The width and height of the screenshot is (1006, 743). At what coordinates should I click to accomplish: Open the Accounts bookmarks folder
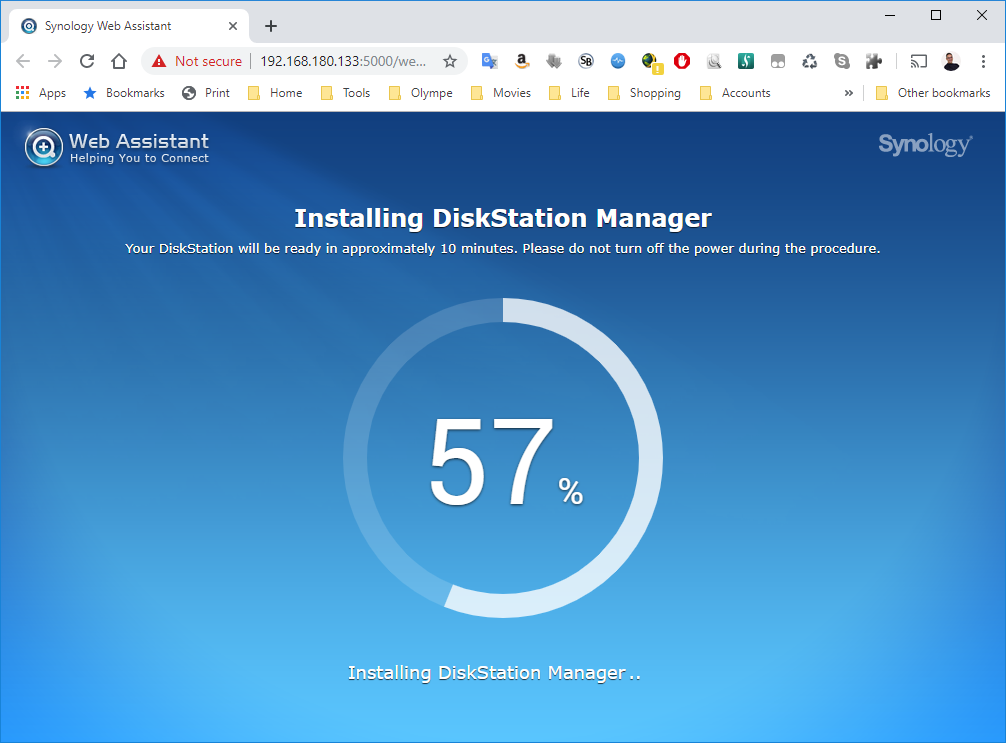tap(735, 93)
